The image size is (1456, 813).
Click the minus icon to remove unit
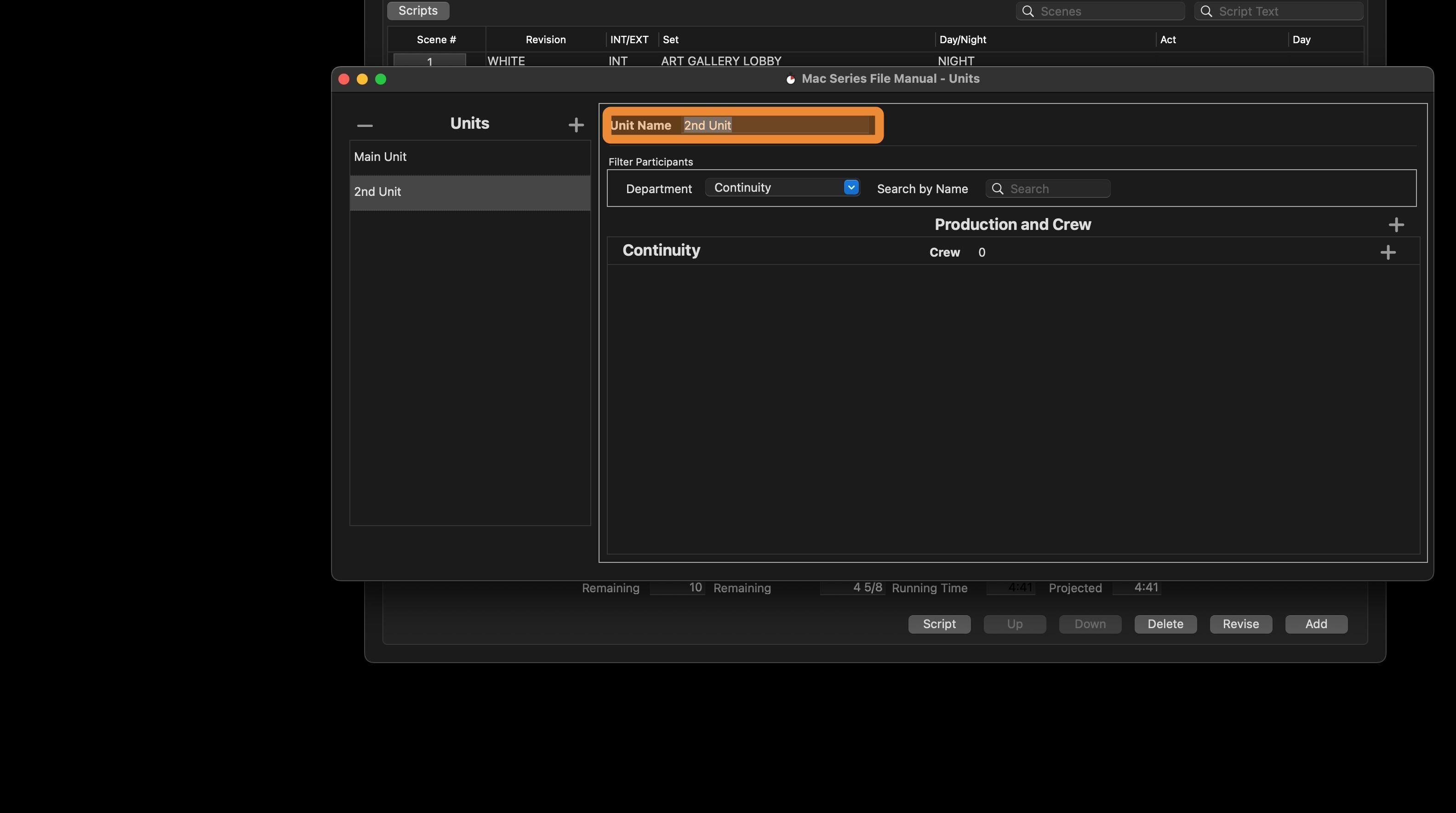tap(365, 125)
